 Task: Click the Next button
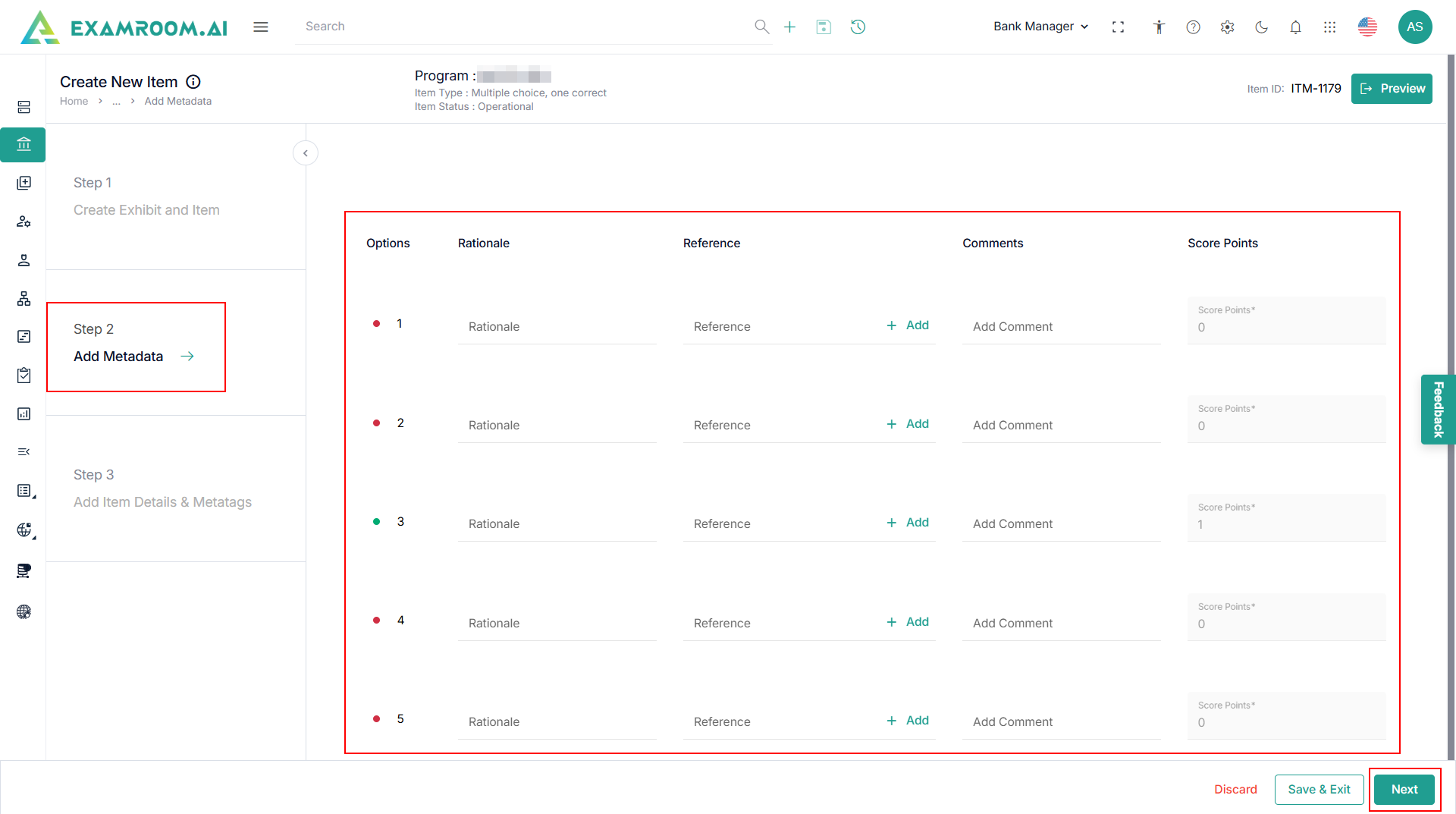tap(1404, 790)
